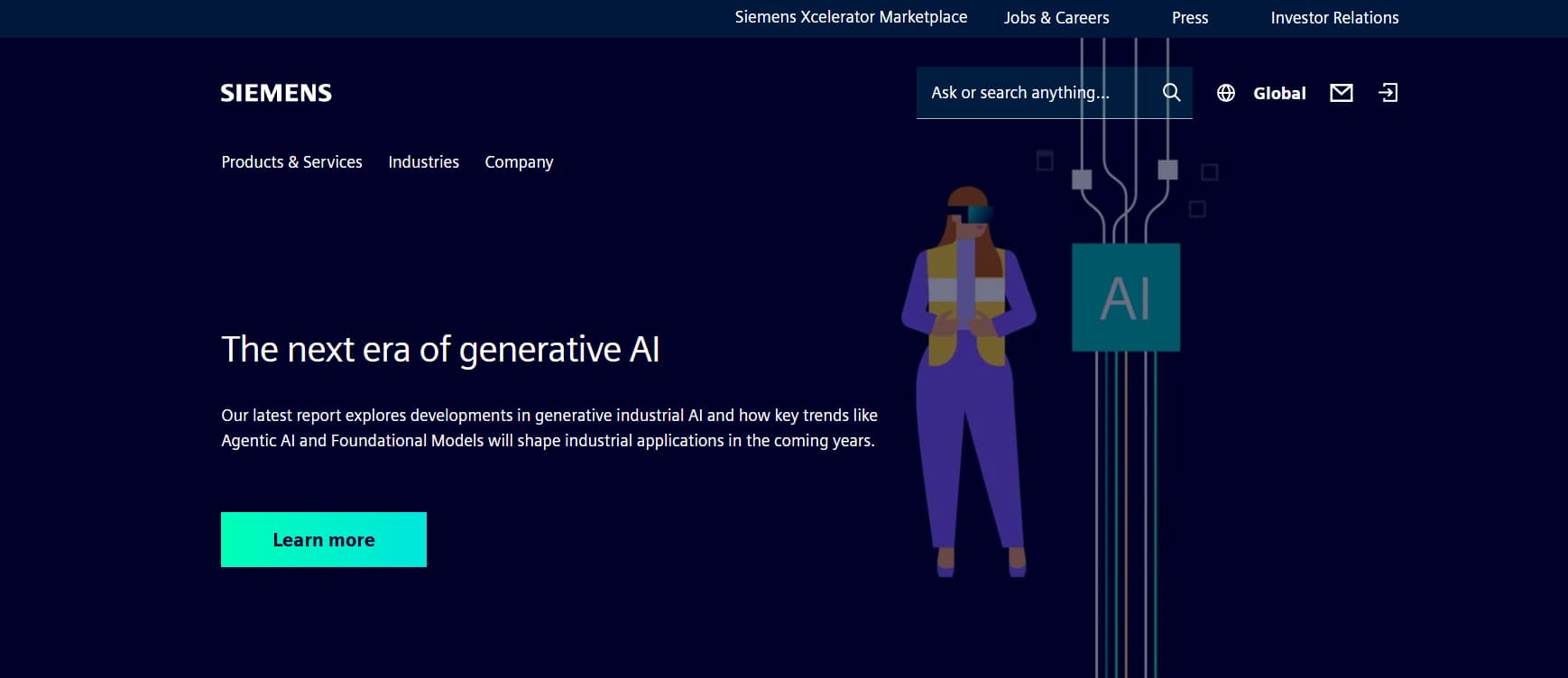Expand the Industries menu
1568x678 pixels.
coord(423,162)
